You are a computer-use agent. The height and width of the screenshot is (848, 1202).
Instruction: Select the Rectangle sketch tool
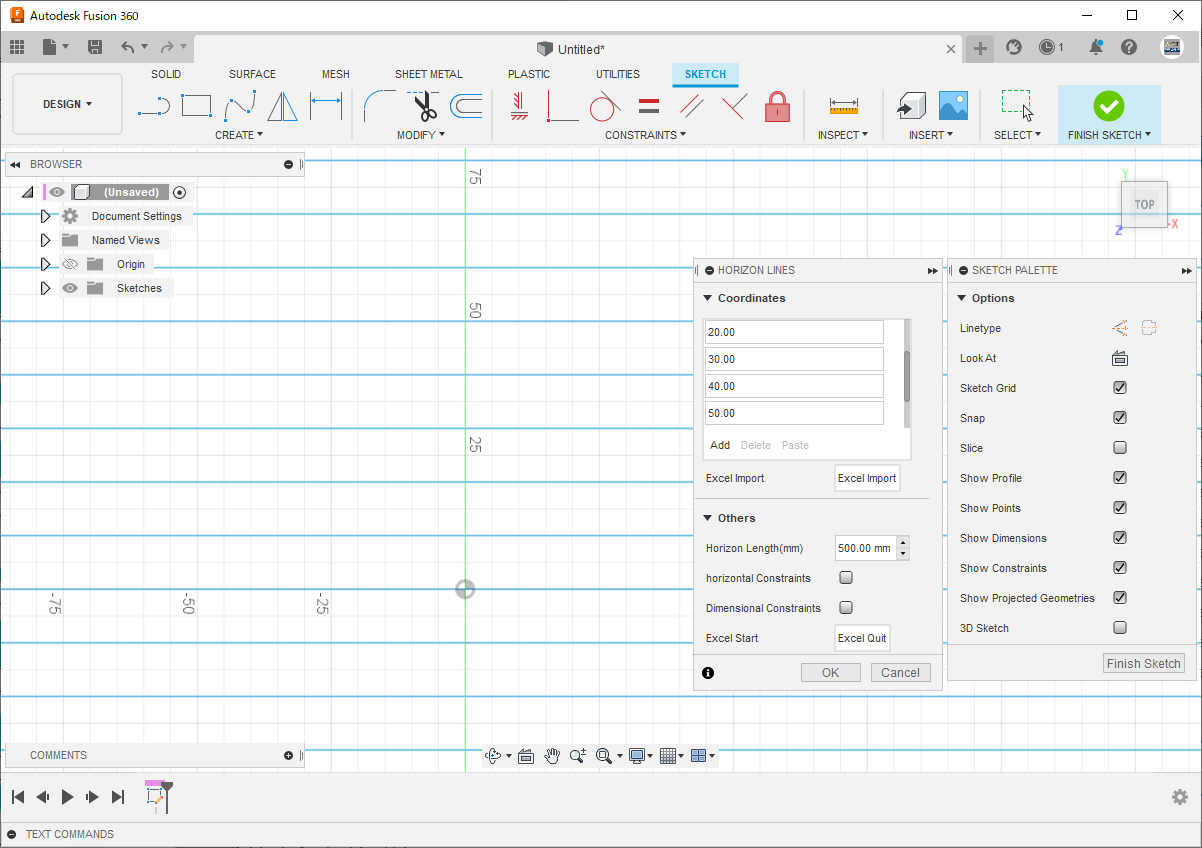197,105
